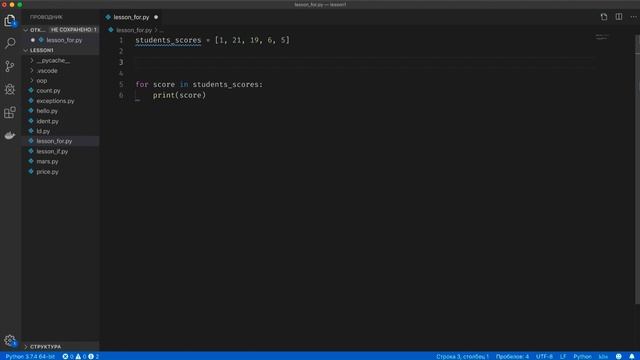Screen dimensions: 640x360
Task: Click the 'for' keyword on line 5
Action: pos(142,84)
